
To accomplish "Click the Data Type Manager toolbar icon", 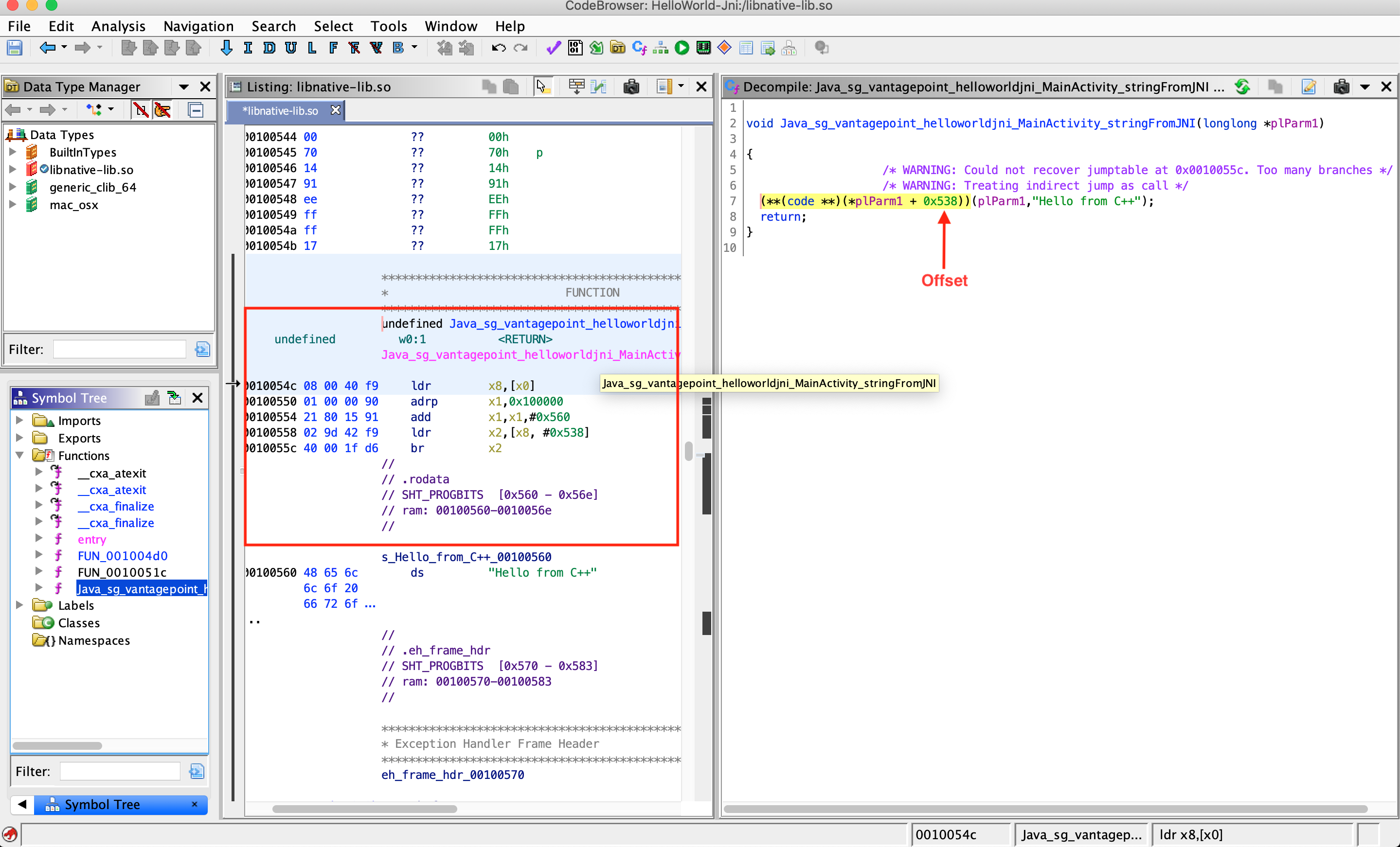I will click(618, 48).
